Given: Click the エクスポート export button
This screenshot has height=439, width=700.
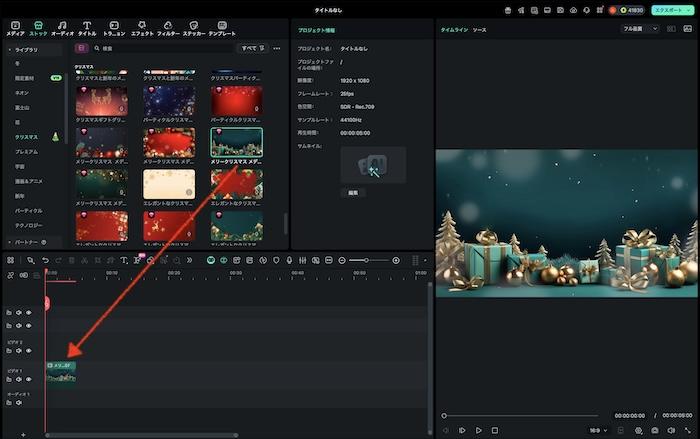Looking at the screenshot, I should point(669,9).
